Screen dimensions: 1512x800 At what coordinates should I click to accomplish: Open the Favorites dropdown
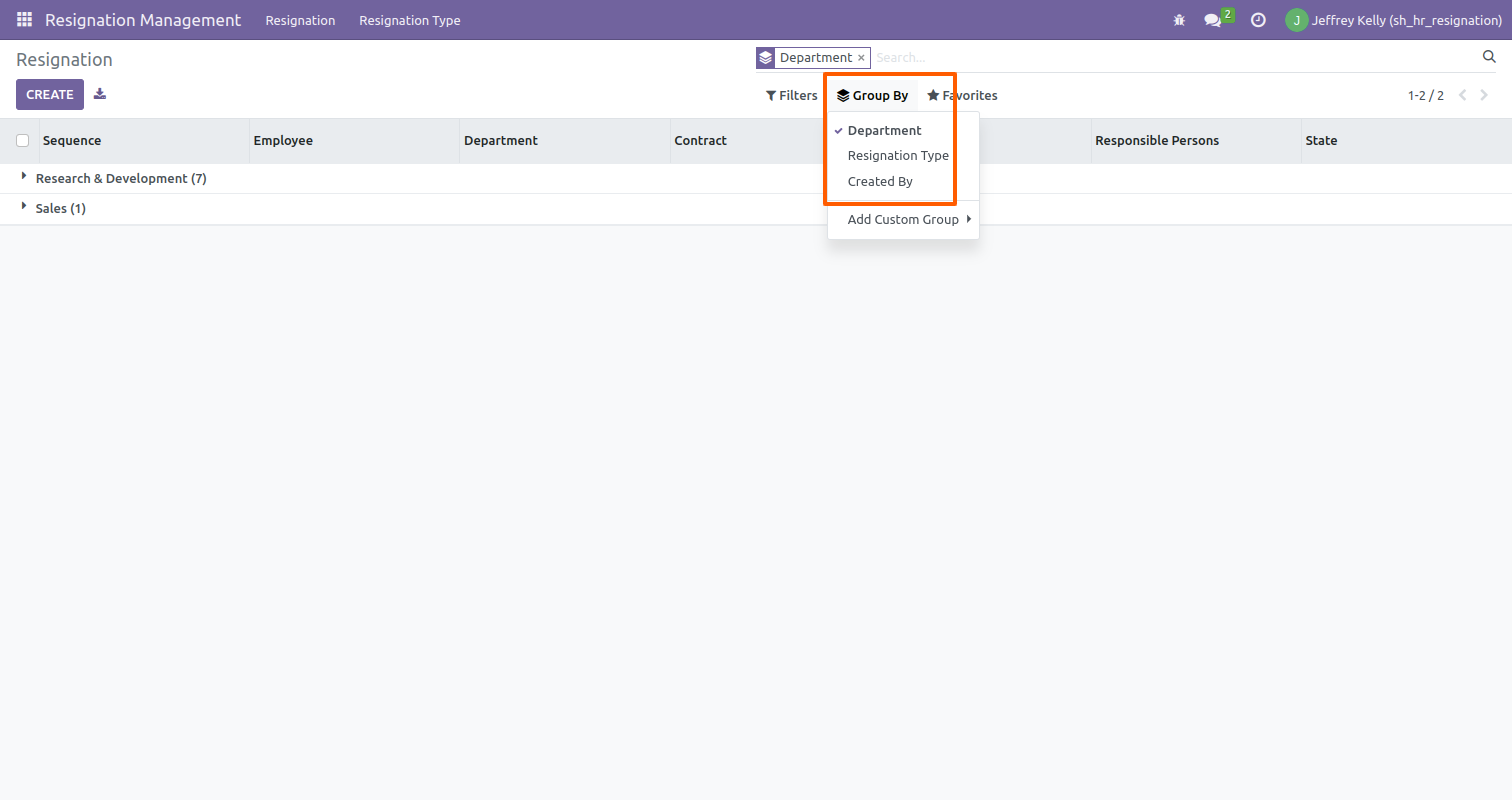tap(962, 95)
